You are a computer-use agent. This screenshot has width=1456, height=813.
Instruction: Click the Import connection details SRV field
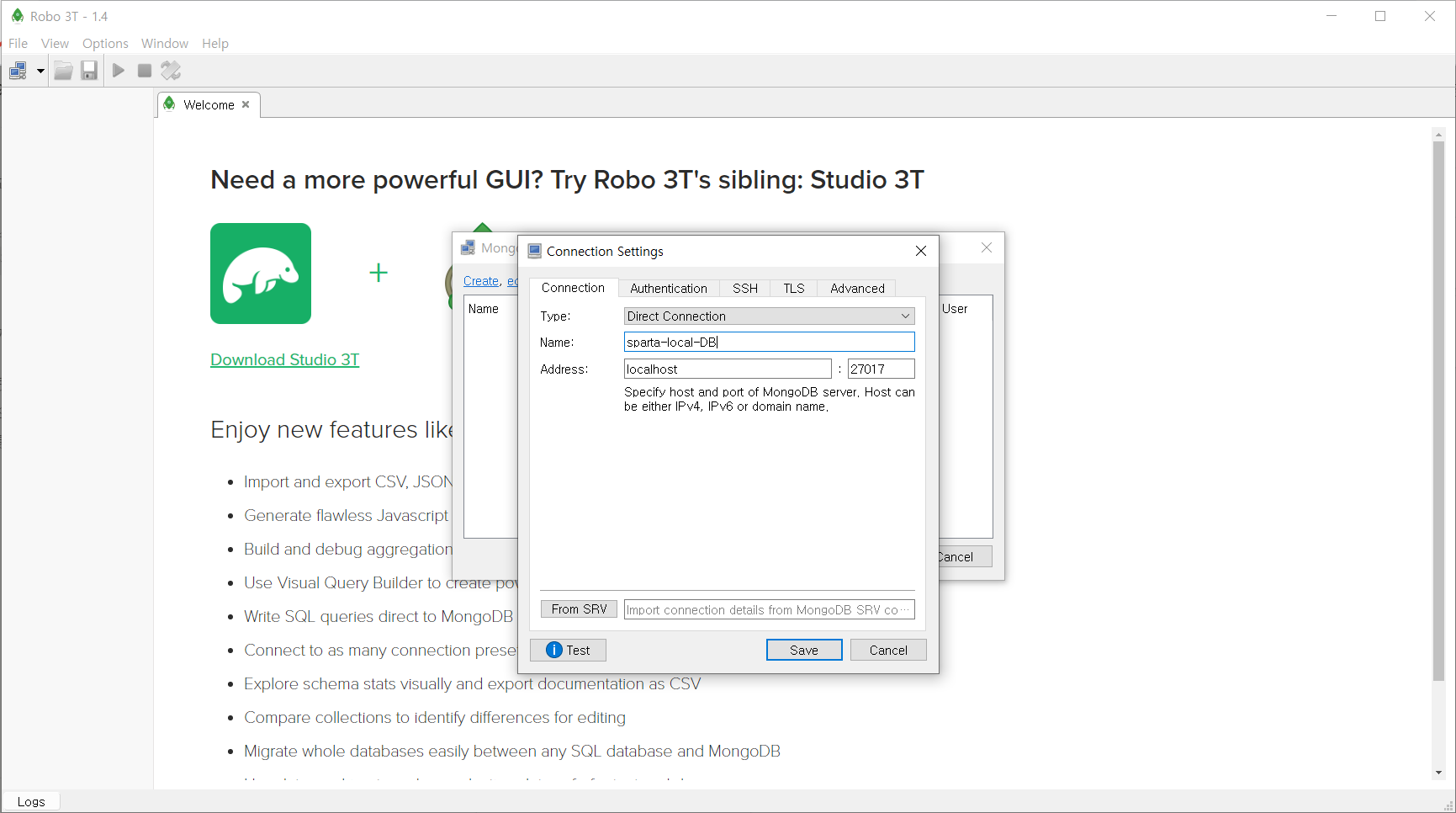click(769, 609)
